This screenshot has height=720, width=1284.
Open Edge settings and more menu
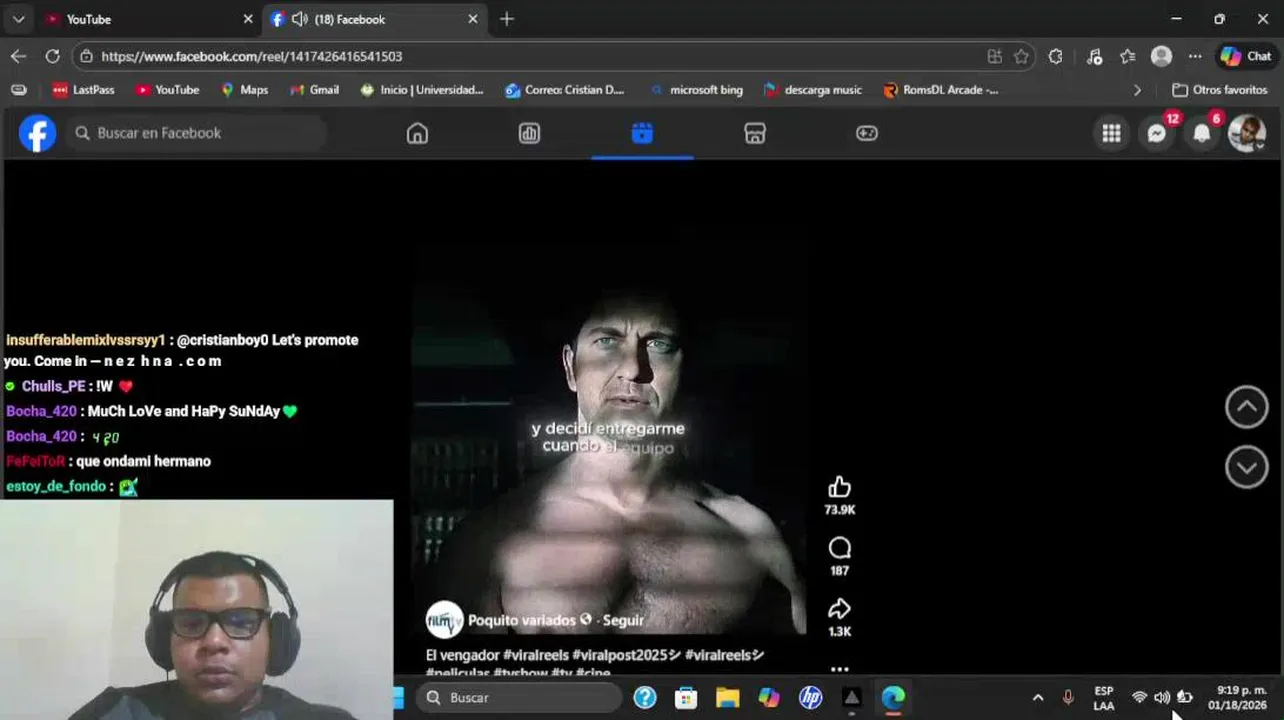pos(1195,57)
